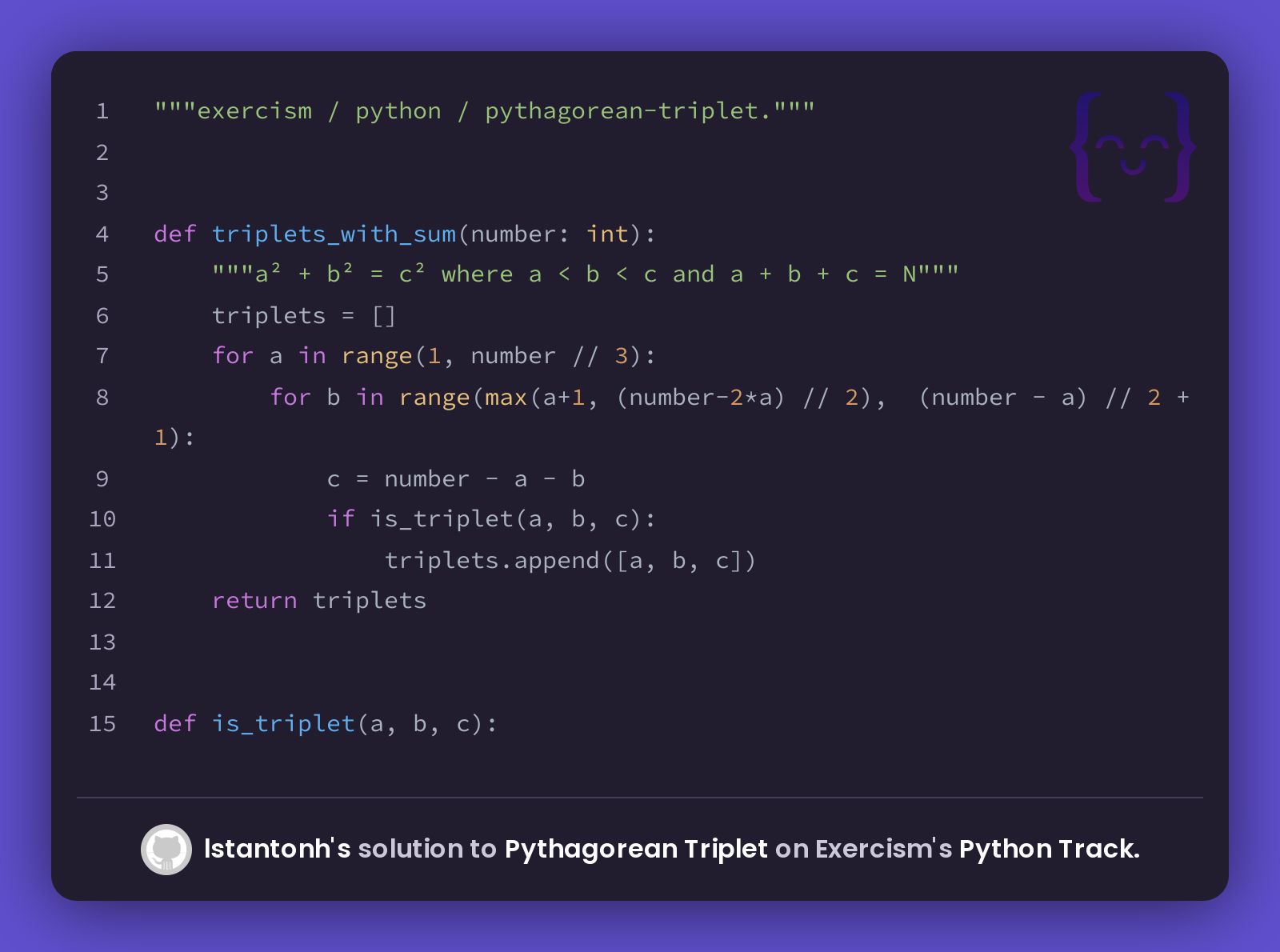The height and width of the screenshot is (952, 1280).
Task: Click the GitHub avatar icon beside lstantonh
Action: [166, 850]
